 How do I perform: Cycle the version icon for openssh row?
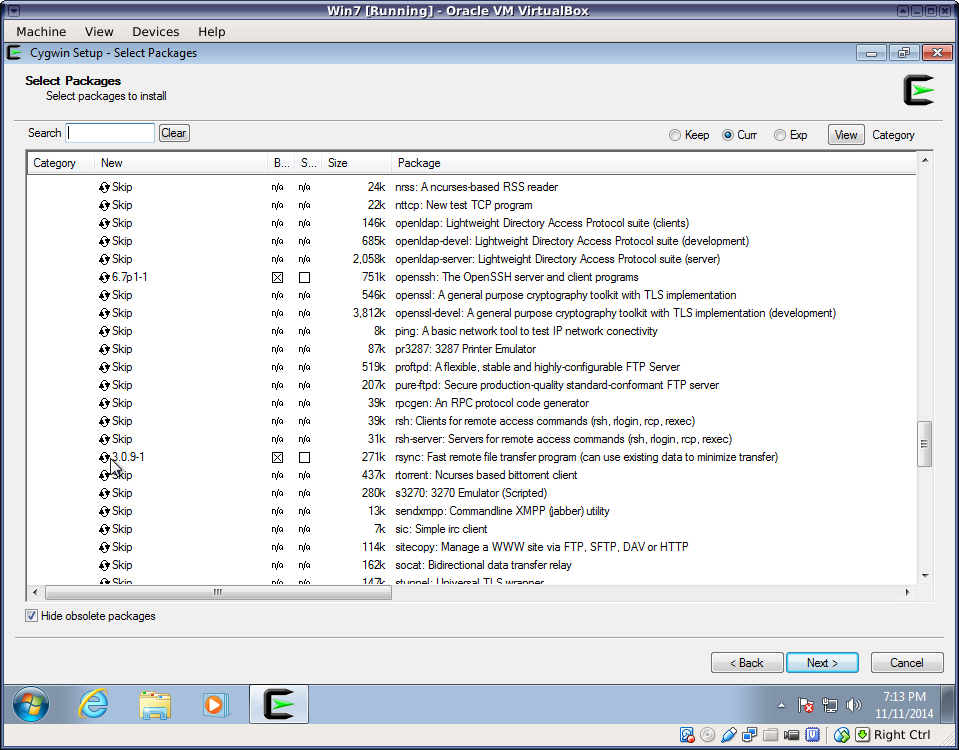pyautogui.click(x=104, y=277)
